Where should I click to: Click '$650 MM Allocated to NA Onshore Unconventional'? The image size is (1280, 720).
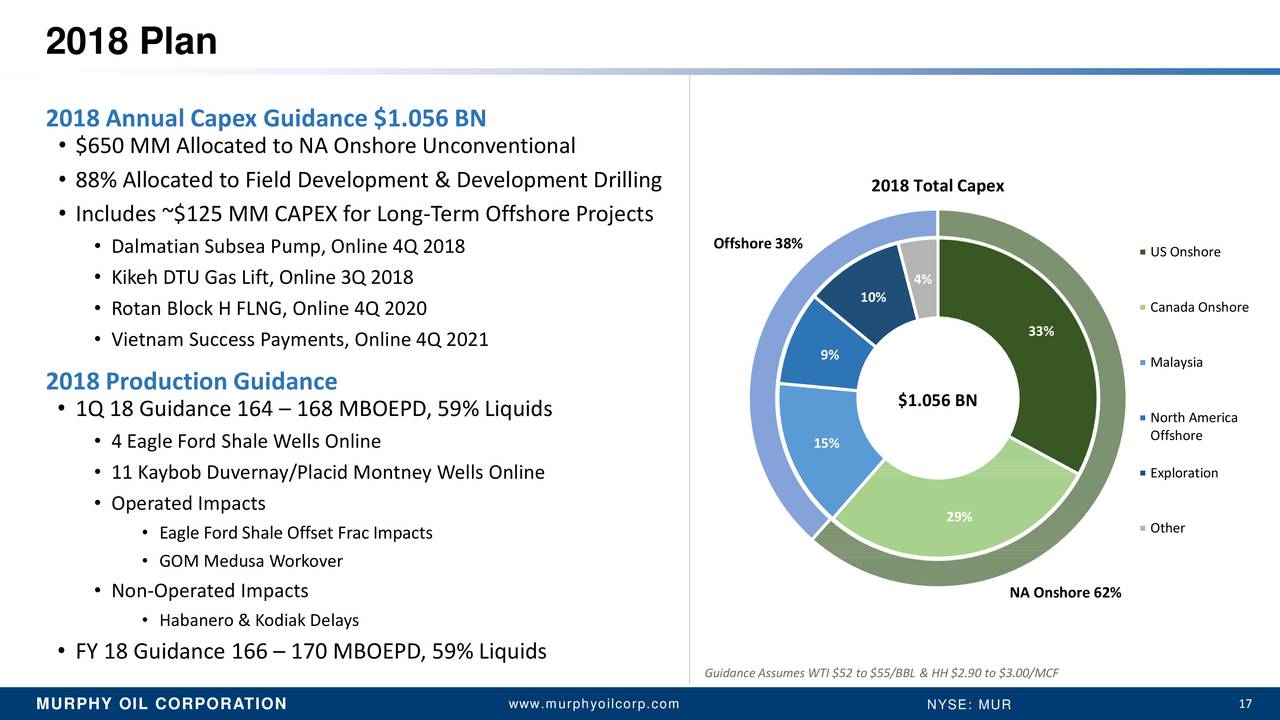click(325, 147)
